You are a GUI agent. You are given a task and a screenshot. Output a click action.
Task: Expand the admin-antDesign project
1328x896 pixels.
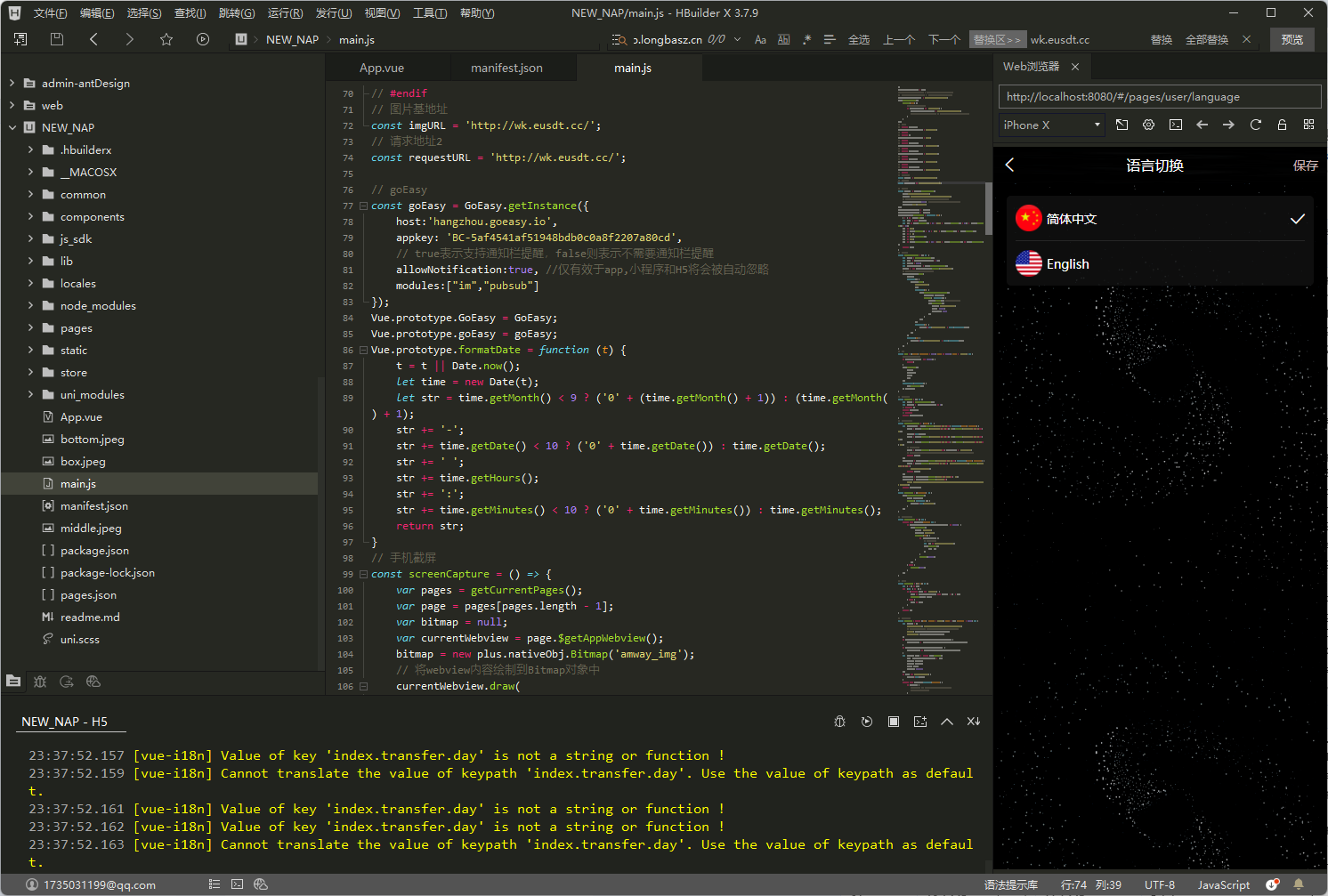pos(12,83)
